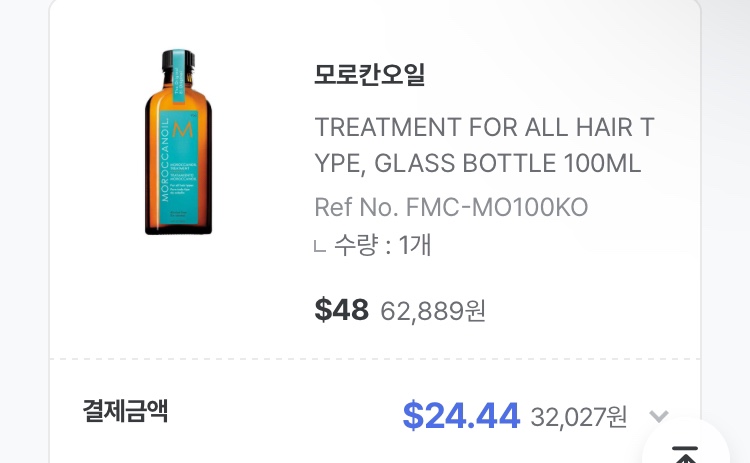This screenshot has height=463, width=750.
Task: Tap the 수량 : 1개 quantity line
Action: pos(382,245)
